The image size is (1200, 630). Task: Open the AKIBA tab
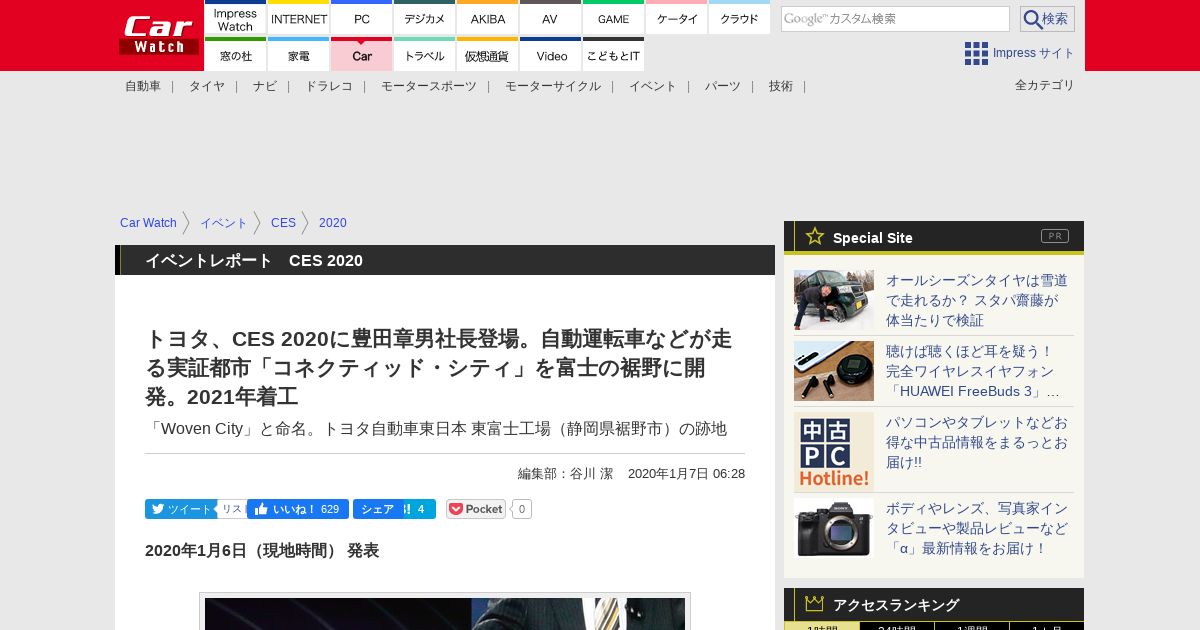(x=488, y=18)
